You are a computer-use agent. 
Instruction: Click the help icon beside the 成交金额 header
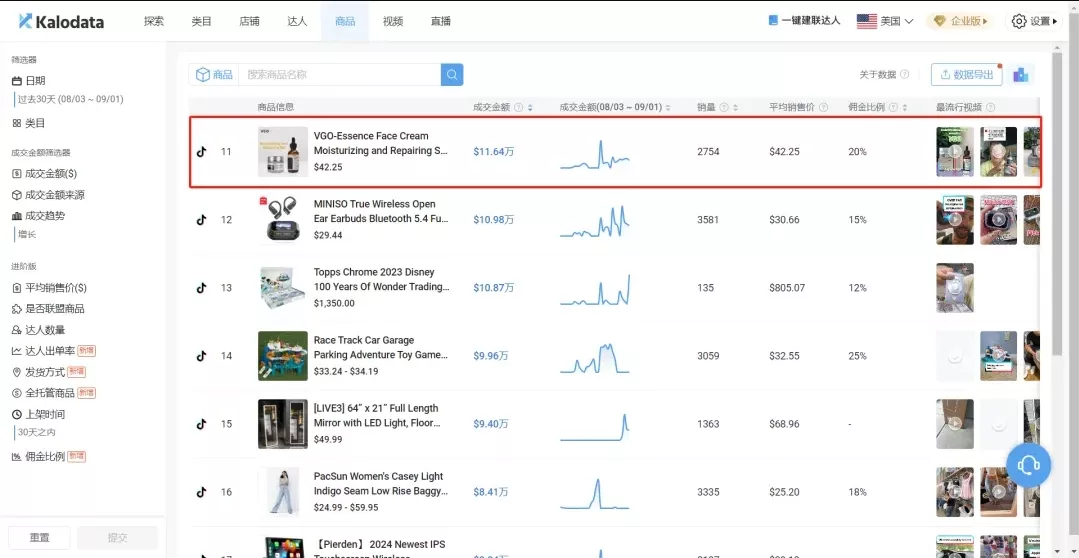click(519, 107)
